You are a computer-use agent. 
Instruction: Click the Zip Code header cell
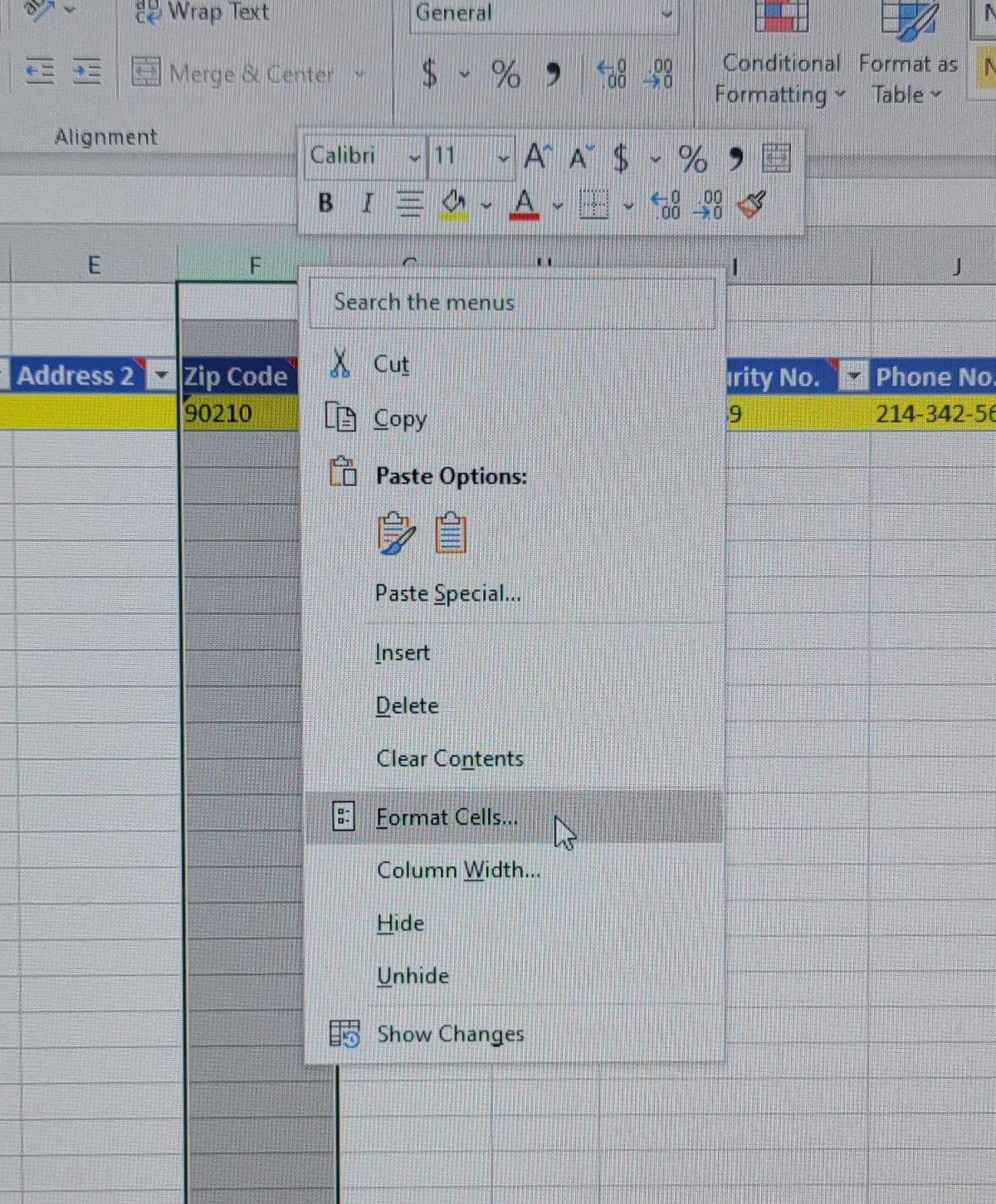tap(239, 376)
